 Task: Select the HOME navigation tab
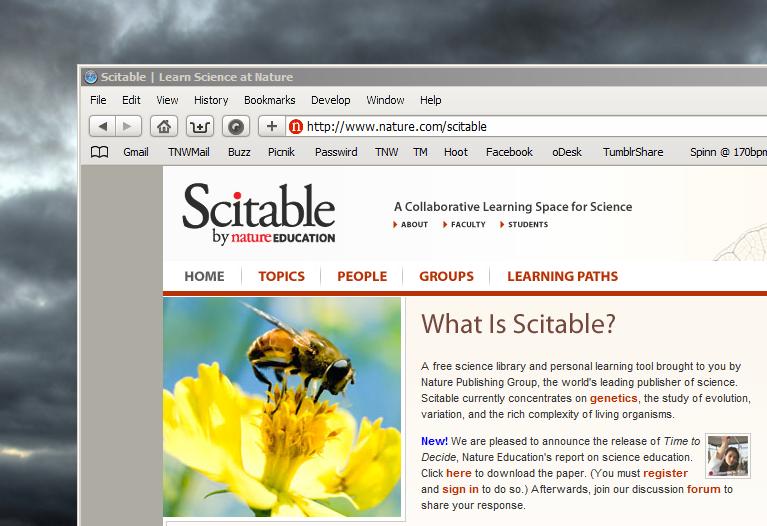point(204,276)
